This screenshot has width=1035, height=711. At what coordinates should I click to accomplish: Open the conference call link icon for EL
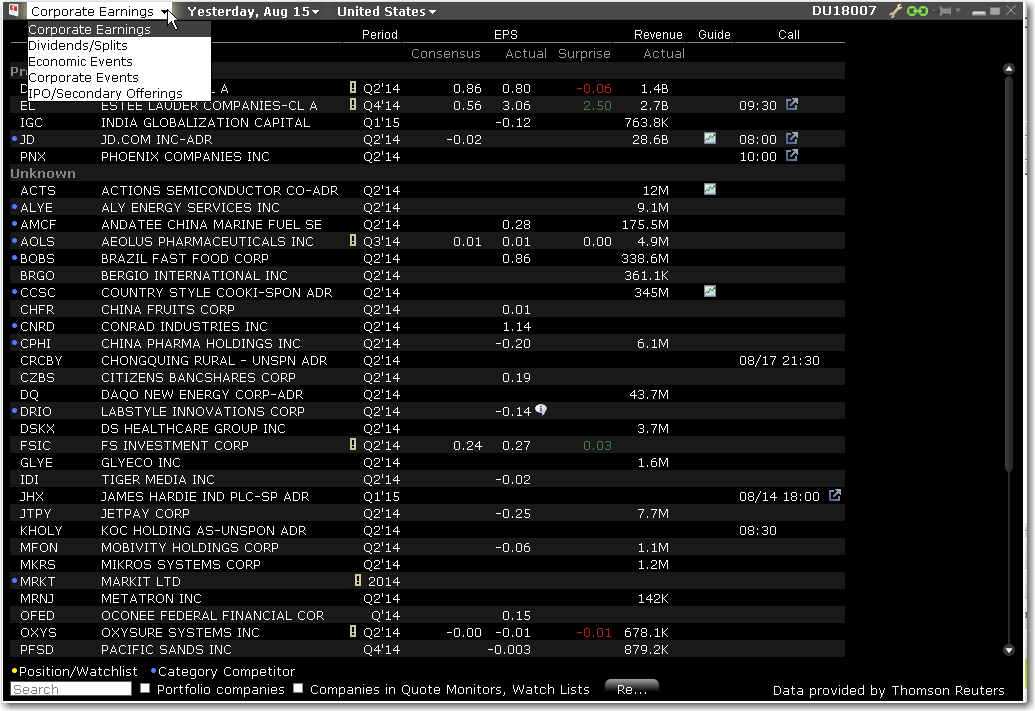click(x=792, y=104)
